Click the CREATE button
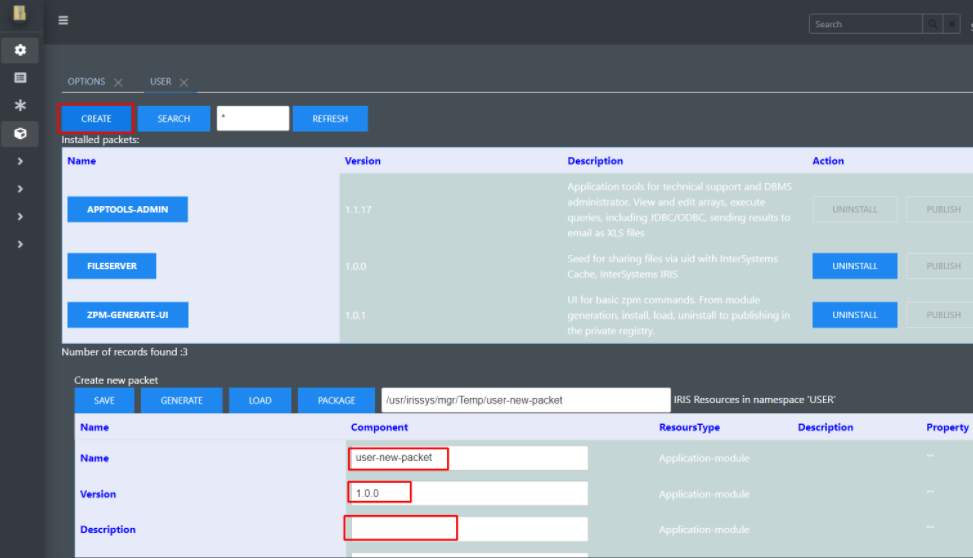This screenshot has height=558, width=973. click(x=96, y=119)
